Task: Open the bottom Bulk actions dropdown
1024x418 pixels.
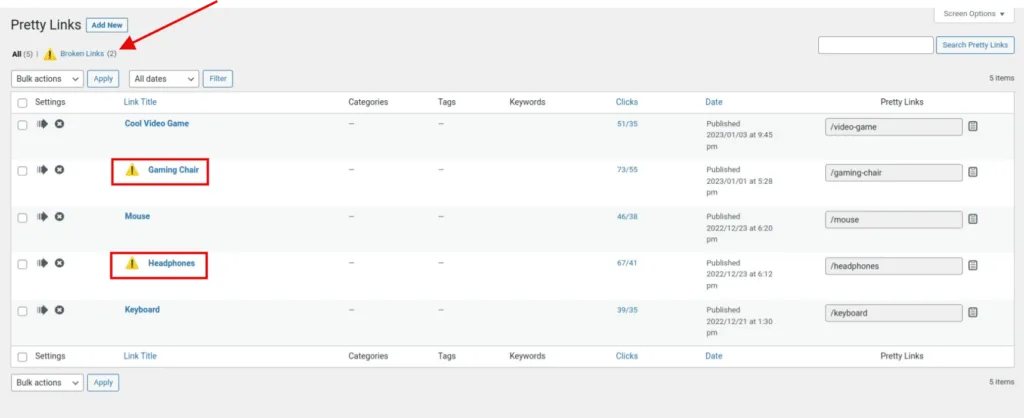Action: pyautogui.click(x=47, y=383)
